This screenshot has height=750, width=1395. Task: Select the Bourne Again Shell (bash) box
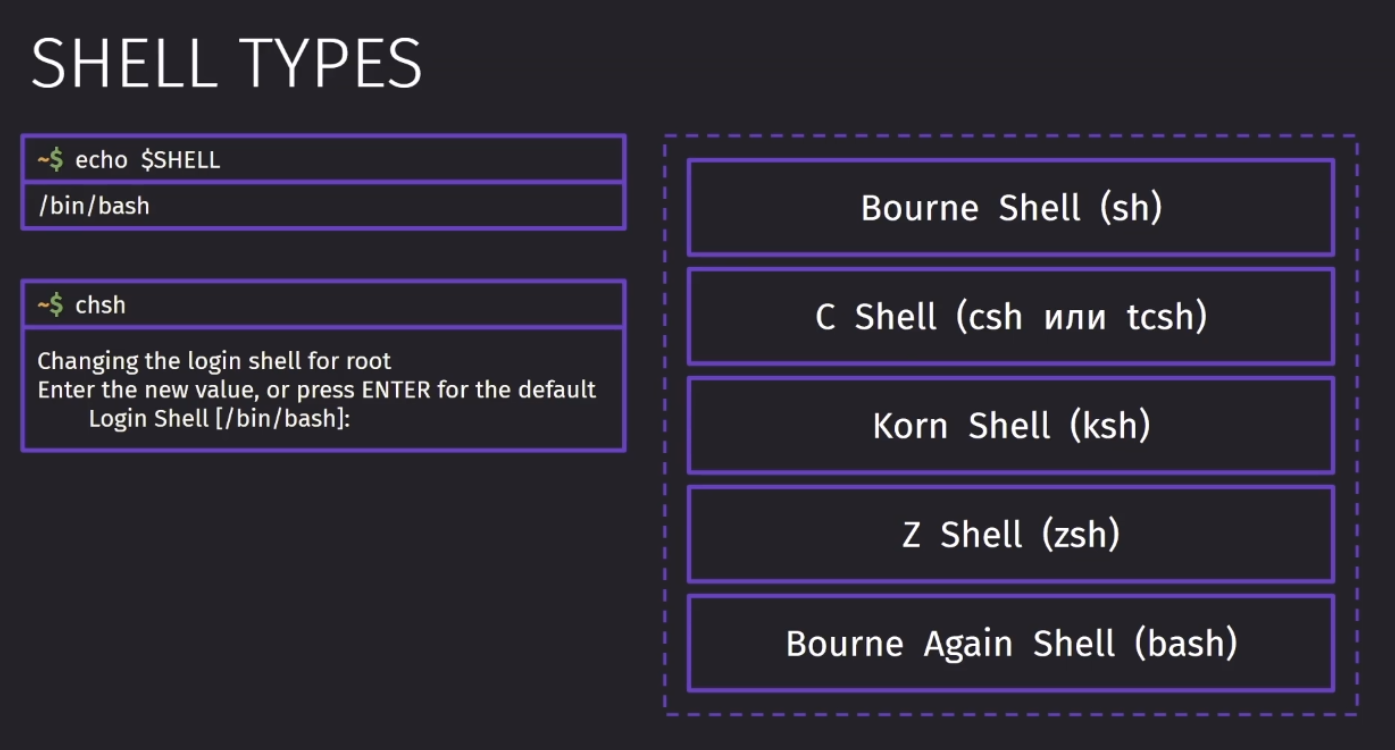[x=1011, y=643]
